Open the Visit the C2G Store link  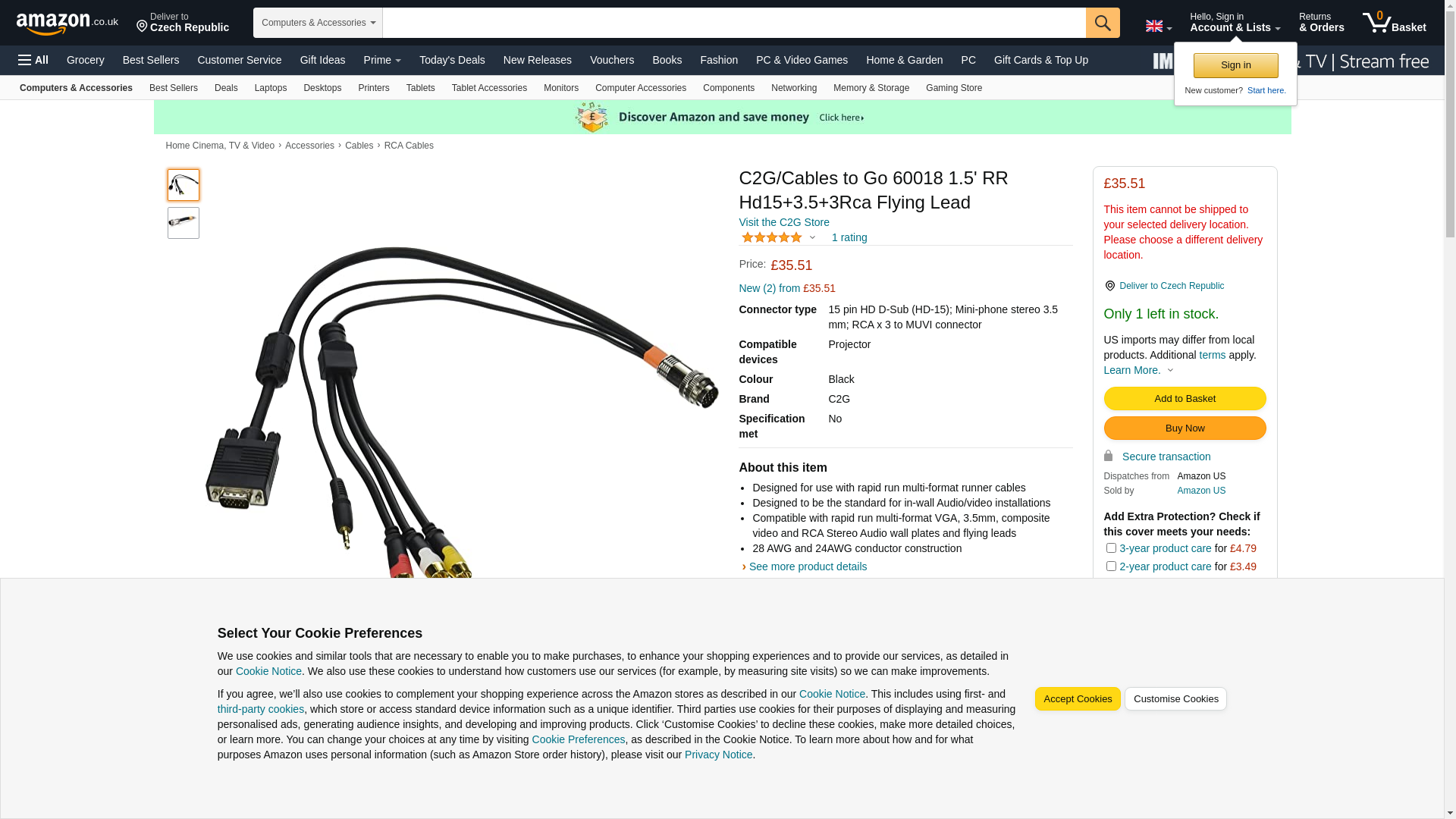click(x=783, y=222)
